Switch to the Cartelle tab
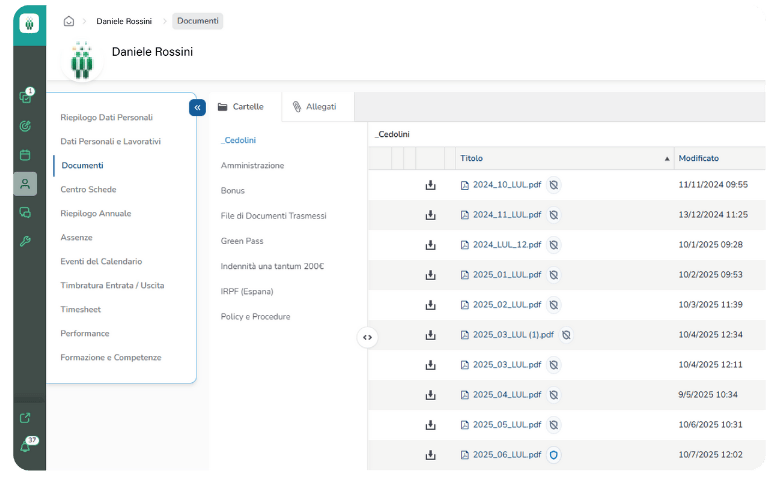780x480 pixels. coord(245,106)
